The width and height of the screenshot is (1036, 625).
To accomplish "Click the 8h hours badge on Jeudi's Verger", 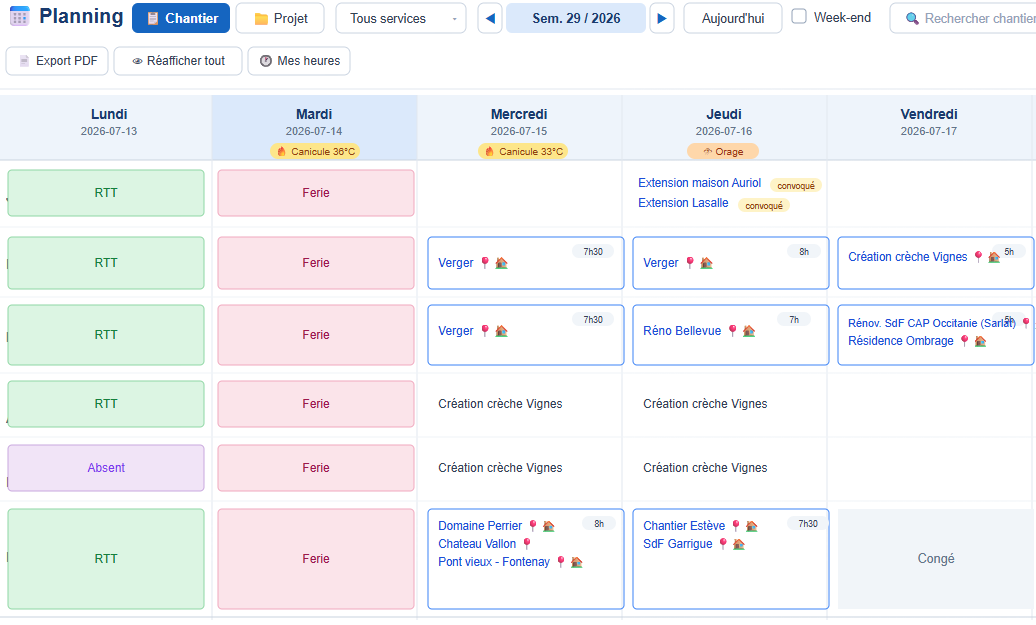I will point(803,251).
